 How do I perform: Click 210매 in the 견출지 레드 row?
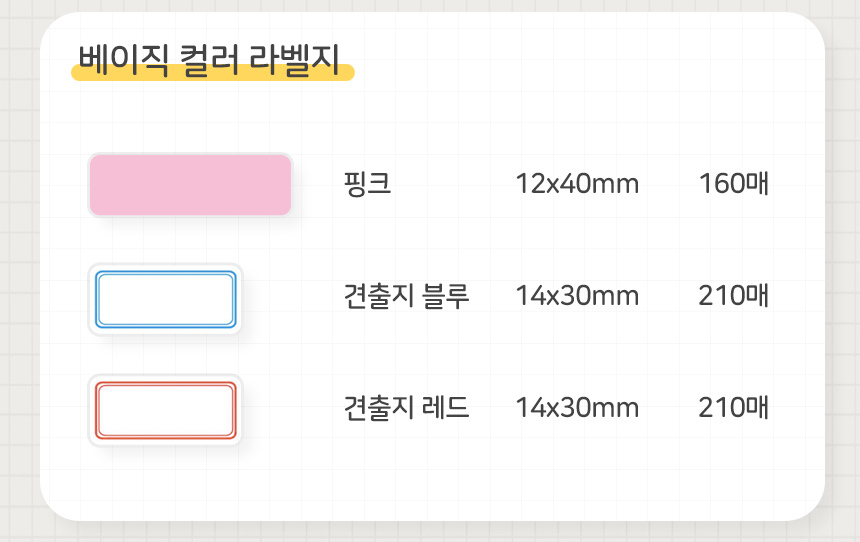tap(734, 408)
